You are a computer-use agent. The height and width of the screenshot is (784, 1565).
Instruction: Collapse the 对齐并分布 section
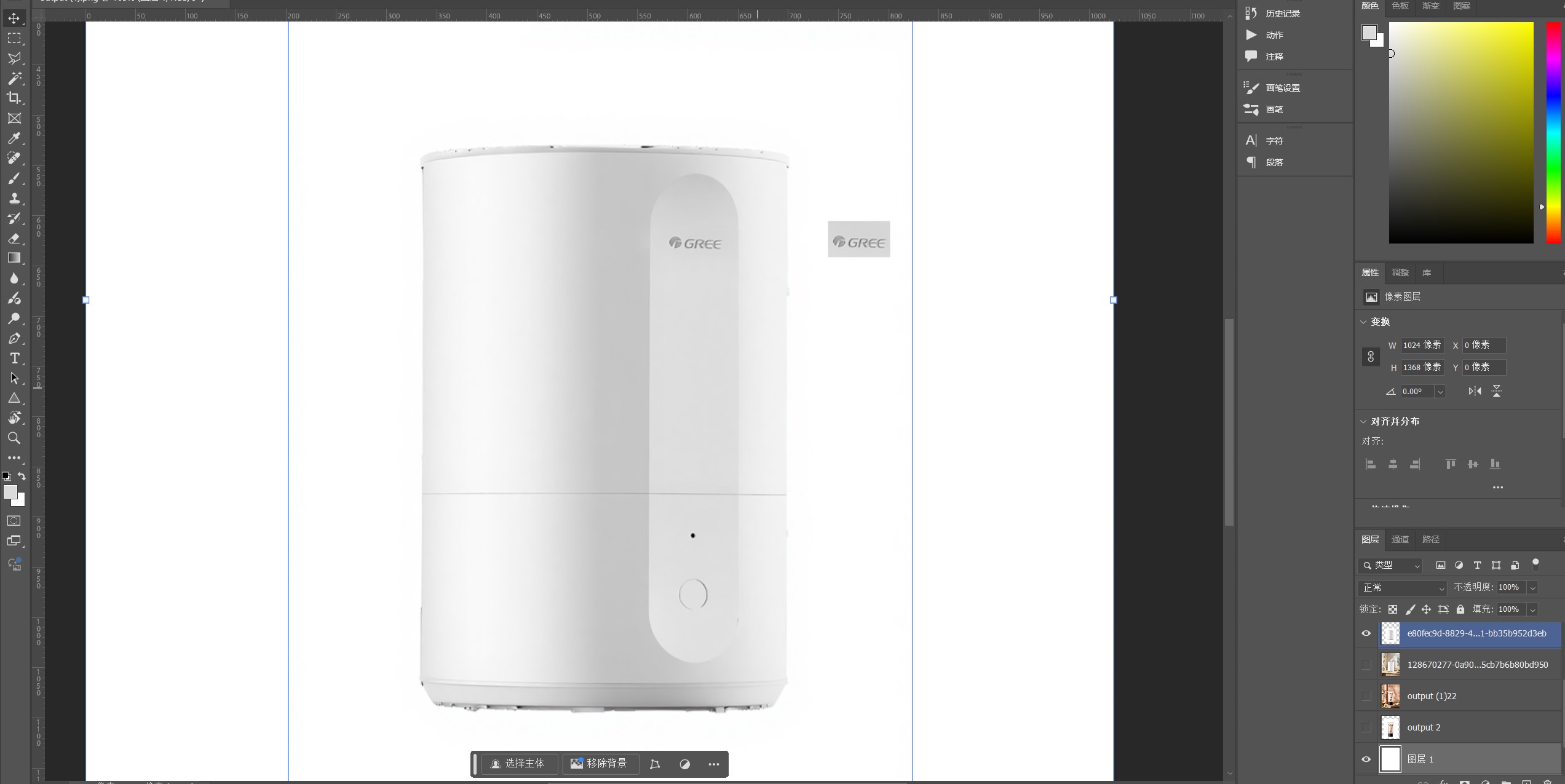(x=1363, y=421)
